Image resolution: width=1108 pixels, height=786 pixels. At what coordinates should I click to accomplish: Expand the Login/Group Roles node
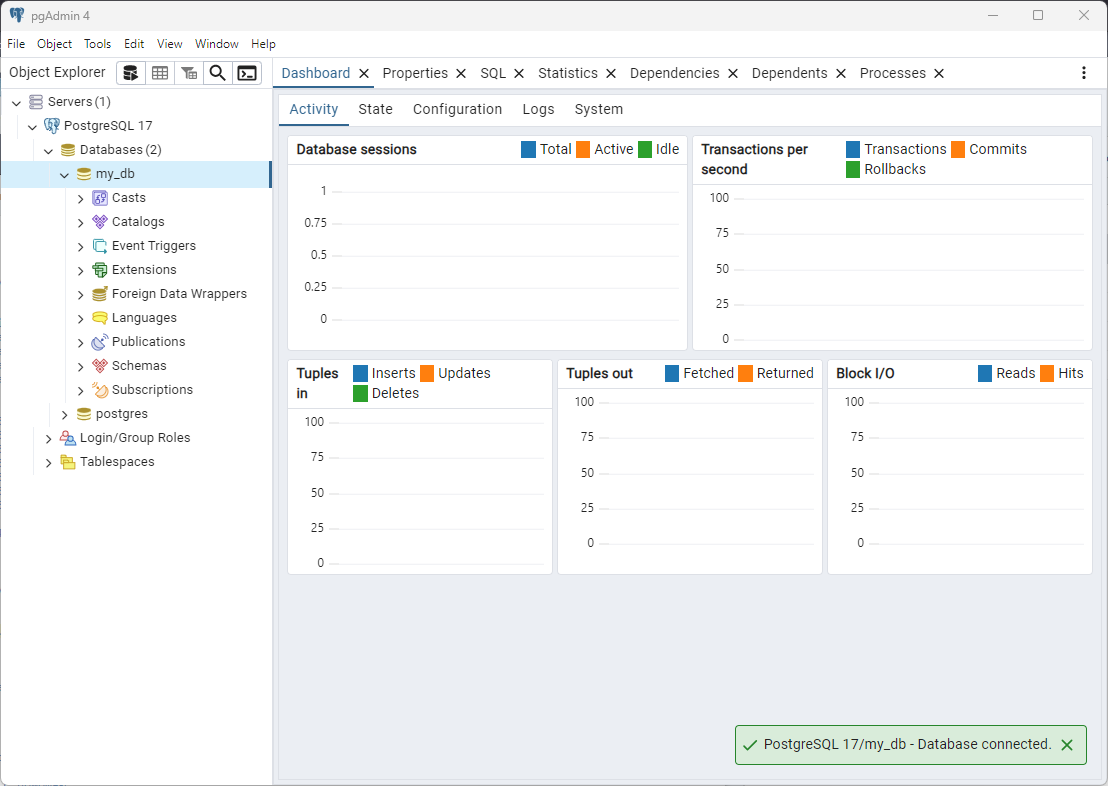coord(49,439)
